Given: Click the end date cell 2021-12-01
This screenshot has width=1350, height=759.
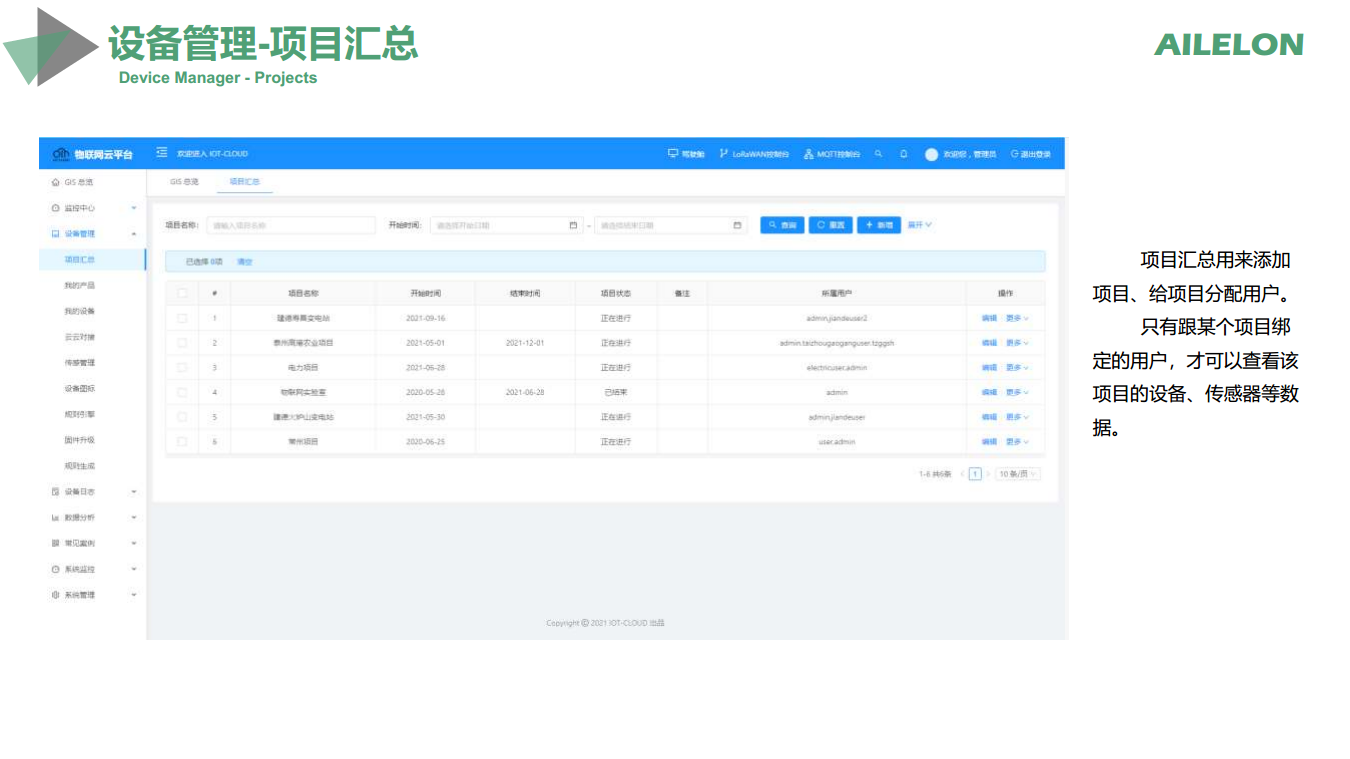Looking at the screenshot, I should coord(525,343).
